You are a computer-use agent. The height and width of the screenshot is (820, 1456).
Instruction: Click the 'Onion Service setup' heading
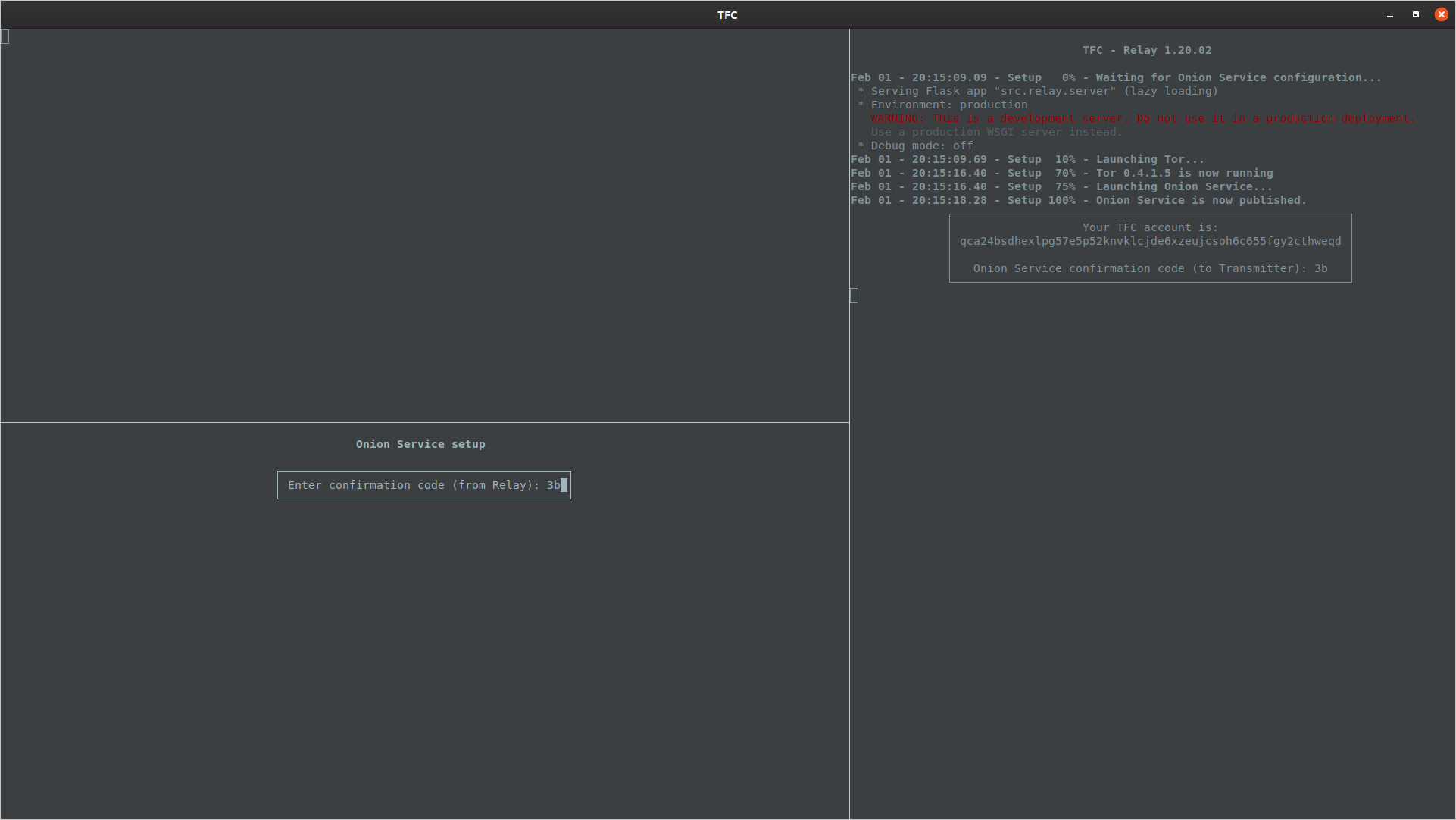pyautogui.click(x=420, y=445)
